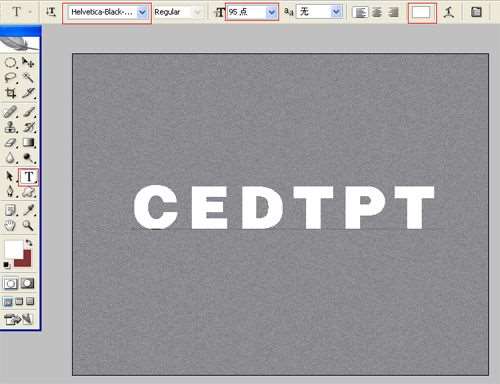Select the Healing Brush tool

click(x=10, y=112)
